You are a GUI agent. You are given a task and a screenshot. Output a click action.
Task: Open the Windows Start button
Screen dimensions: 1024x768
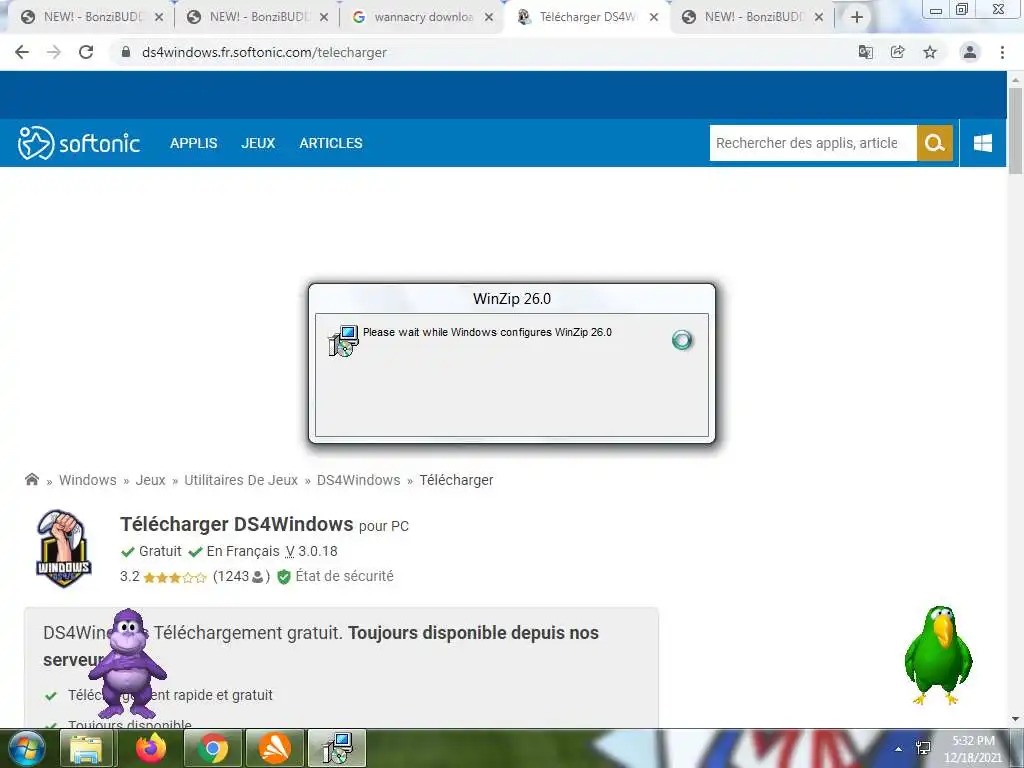click(27, 749)
